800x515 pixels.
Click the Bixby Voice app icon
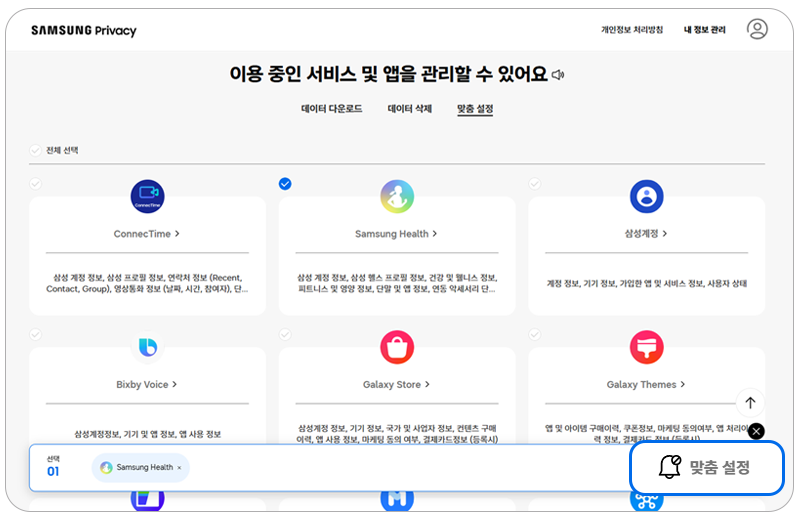(x=147, y=347)
